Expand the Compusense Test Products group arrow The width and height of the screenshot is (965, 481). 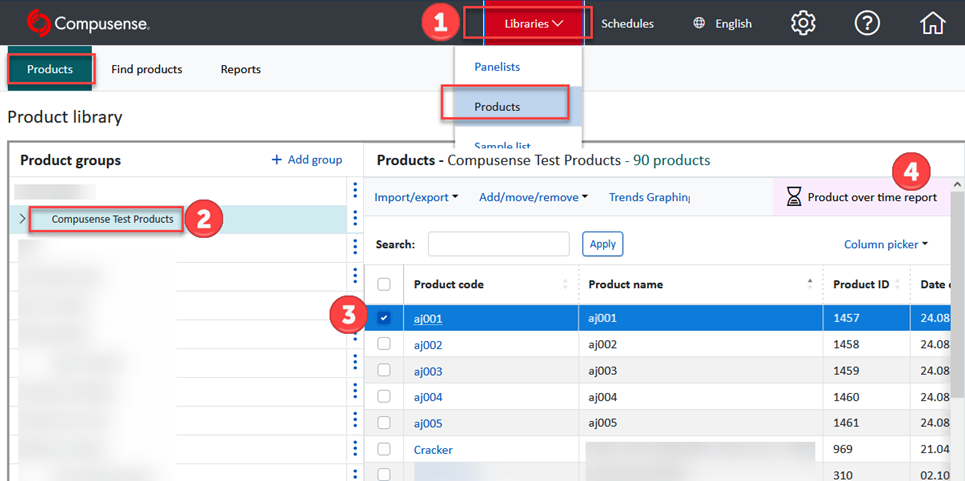(x=22, y=218)
